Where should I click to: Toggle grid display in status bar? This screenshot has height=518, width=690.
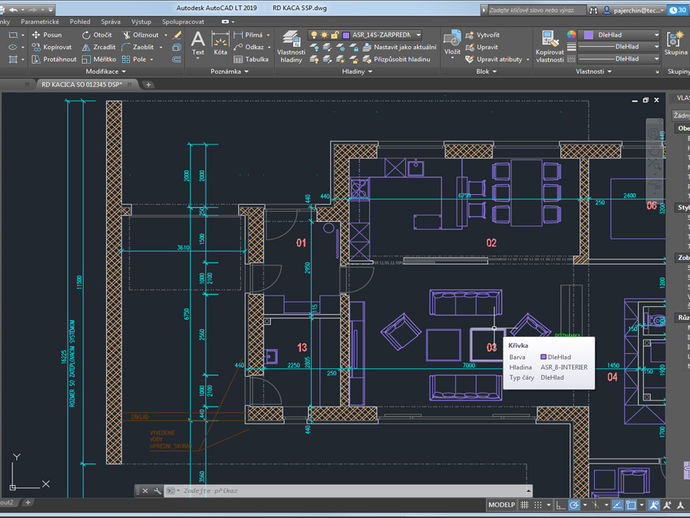pos(525,505)
